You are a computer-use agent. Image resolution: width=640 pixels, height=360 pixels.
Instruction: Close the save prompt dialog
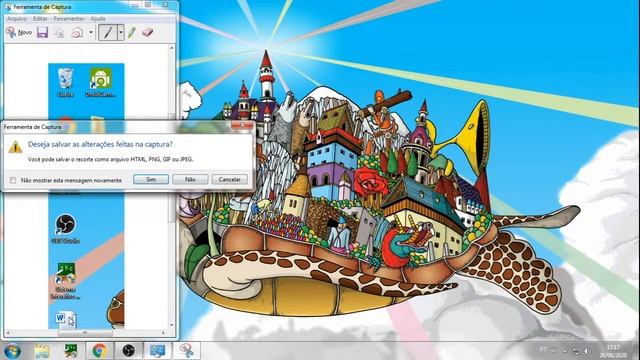[242, 125]
